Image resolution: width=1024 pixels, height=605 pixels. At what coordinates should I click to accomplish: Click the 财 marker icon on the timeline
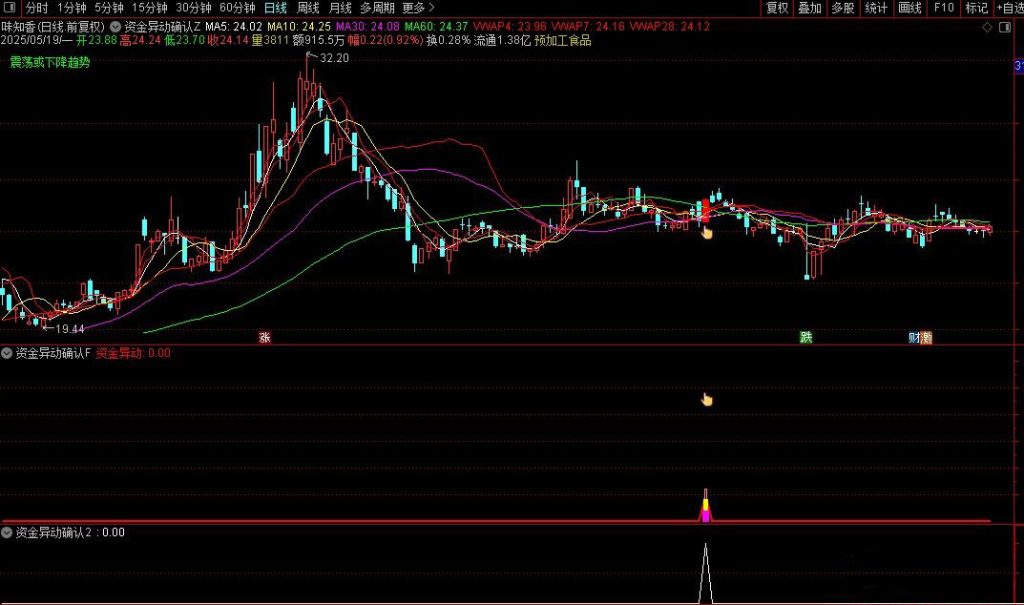pos(914,338)
